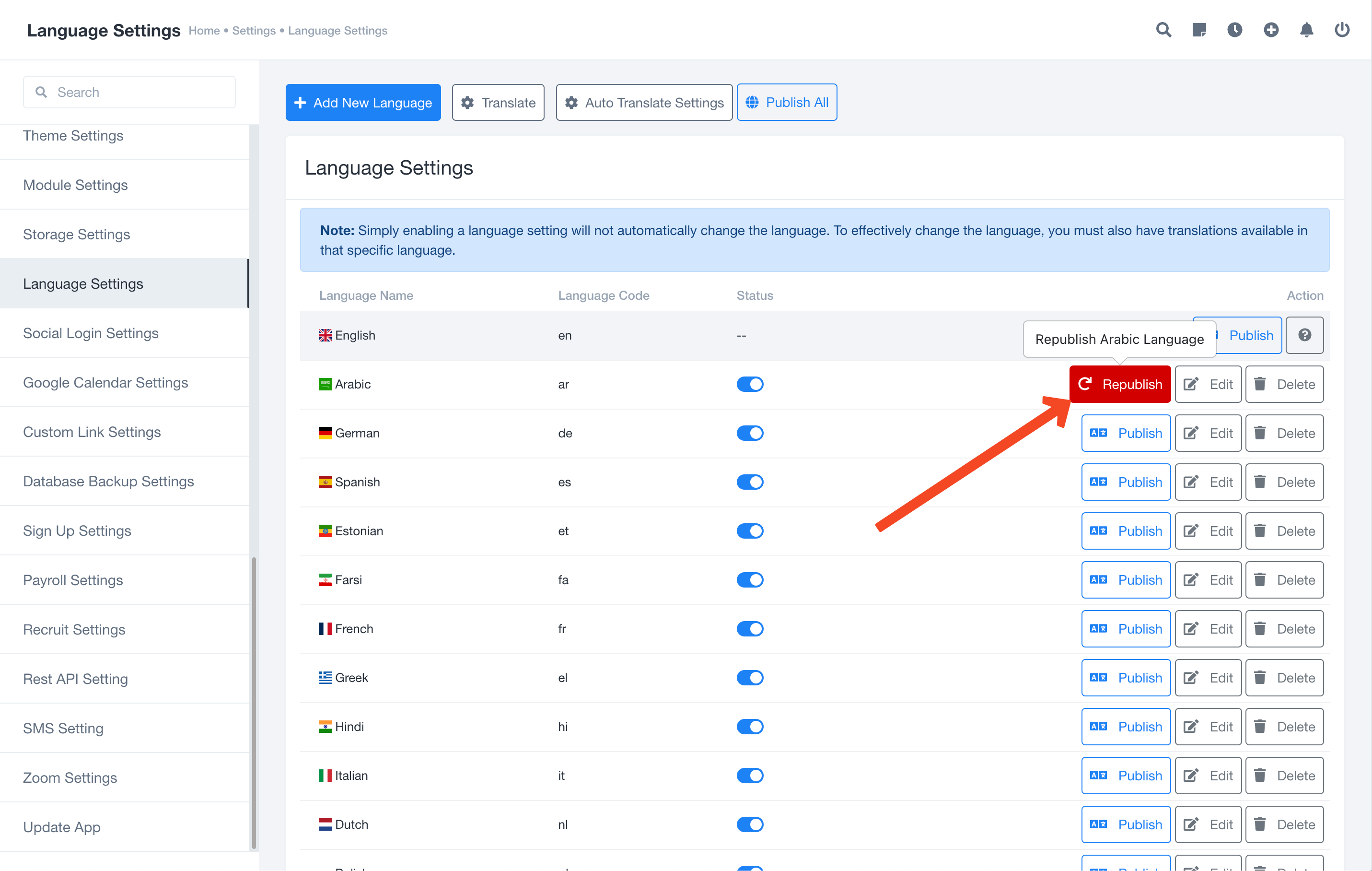Open Theme Settings in sidebar

73,136
